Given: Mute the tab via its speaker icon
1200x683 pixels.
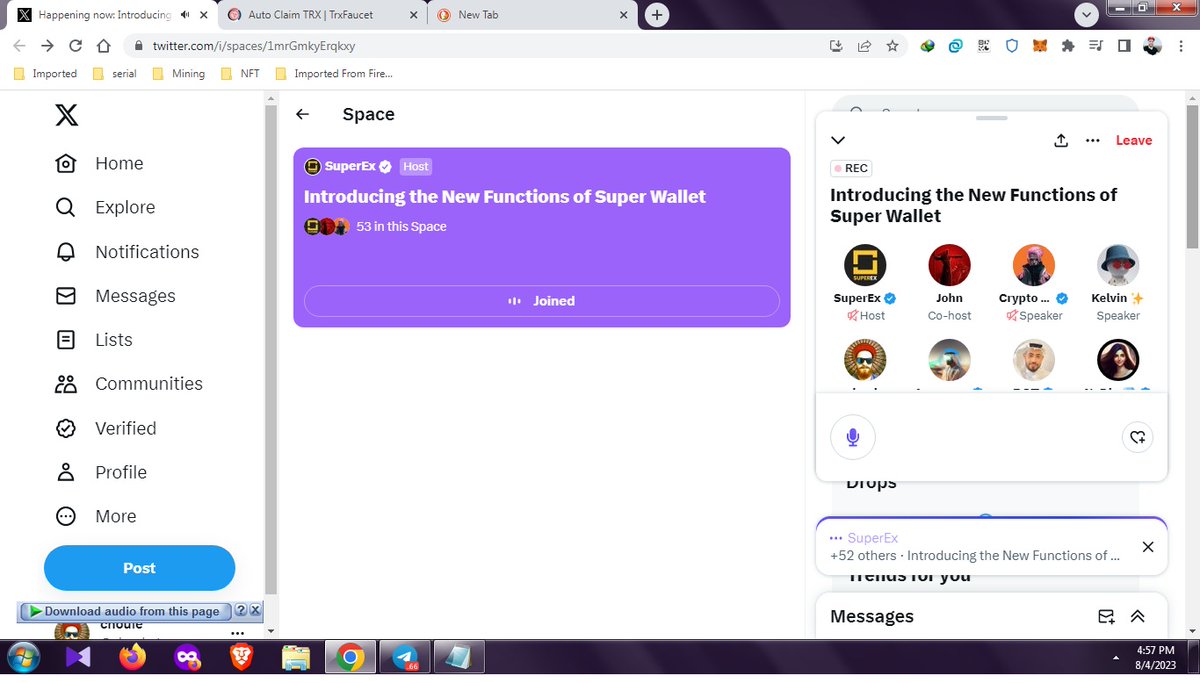Looking at the screenshot, I should point(185,15).
